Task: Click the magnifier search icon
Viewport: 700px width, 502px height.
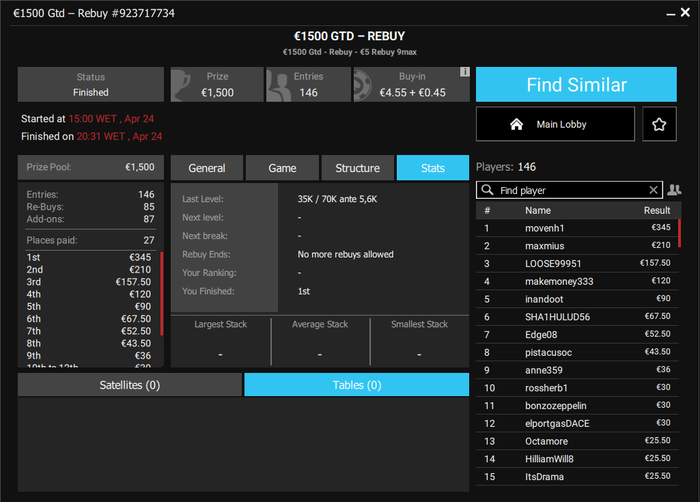Action: [487, 190]
